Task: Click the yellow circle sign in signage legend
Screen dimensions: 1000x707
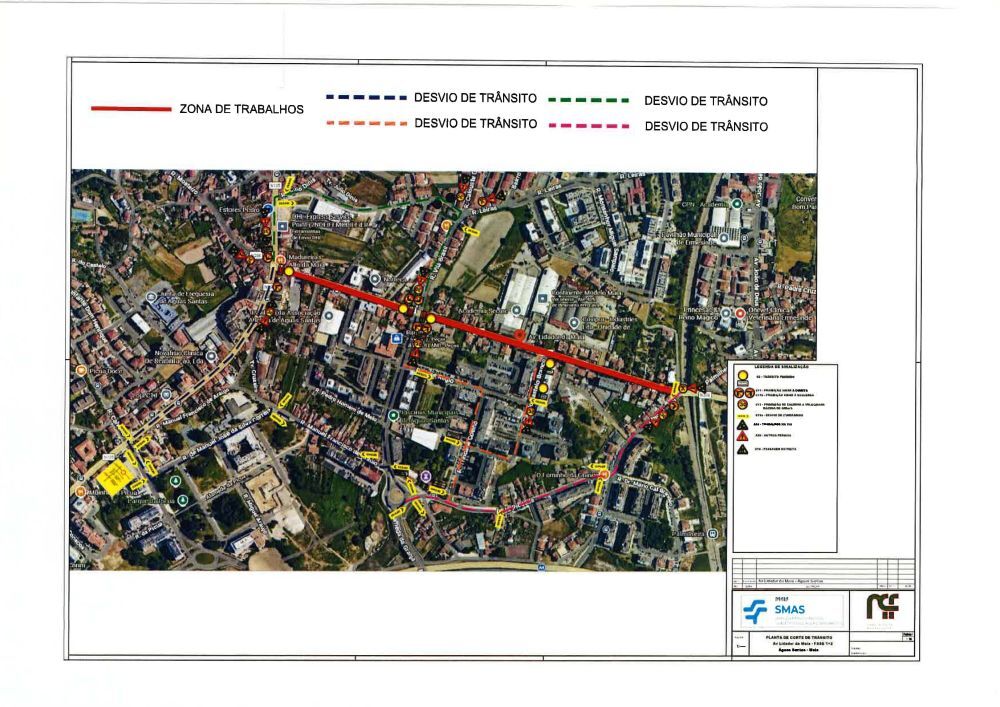Action: pyautogui.click(x=743, y=375)
